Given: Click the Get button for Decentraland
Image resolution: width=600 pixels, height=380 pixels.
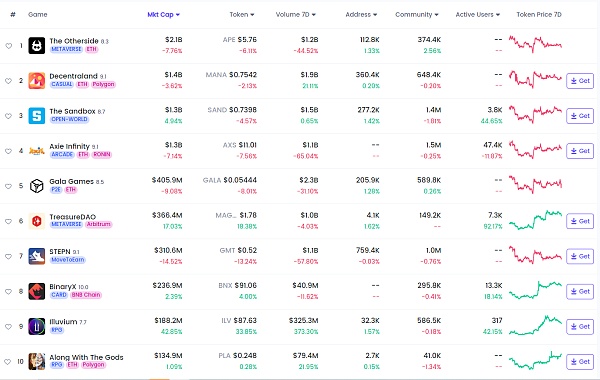Looking at the screenshot, I should coord(580,81).
